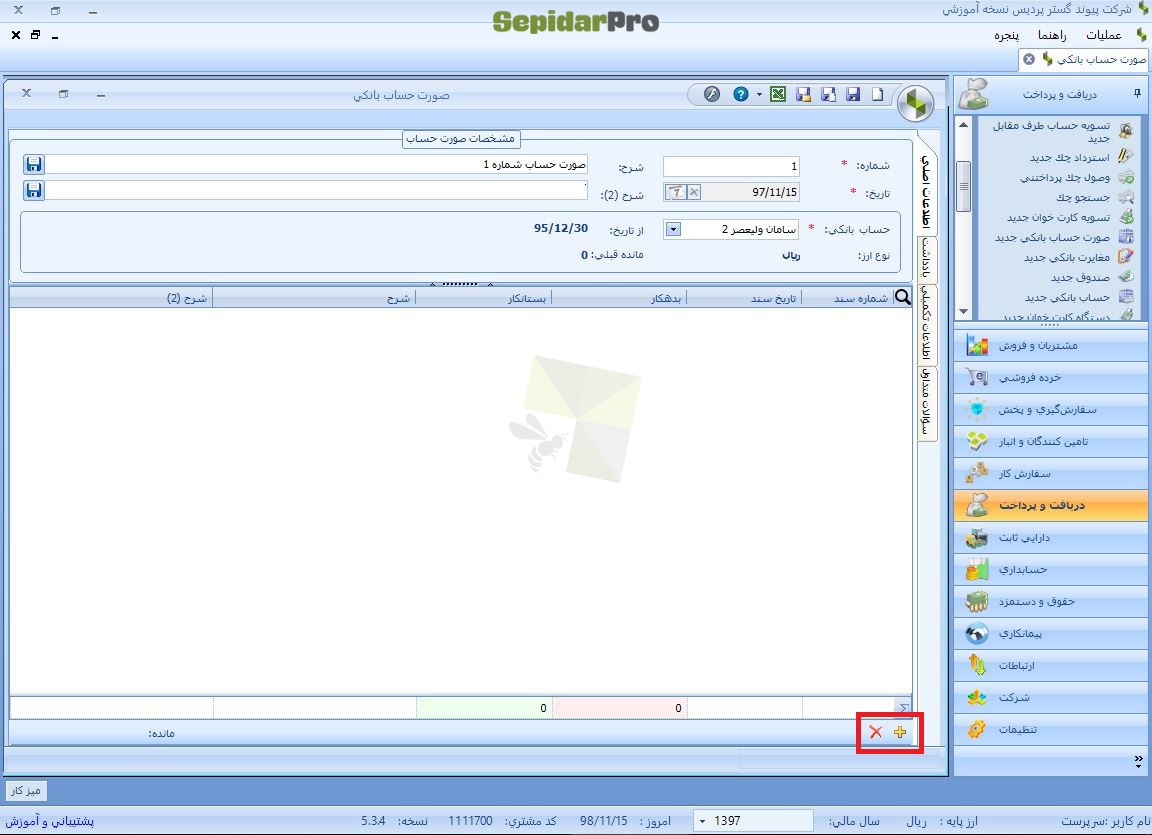Open وصول چك پرداختنی in sidebar
The image size is (1152, 835).
(1065, 177)
